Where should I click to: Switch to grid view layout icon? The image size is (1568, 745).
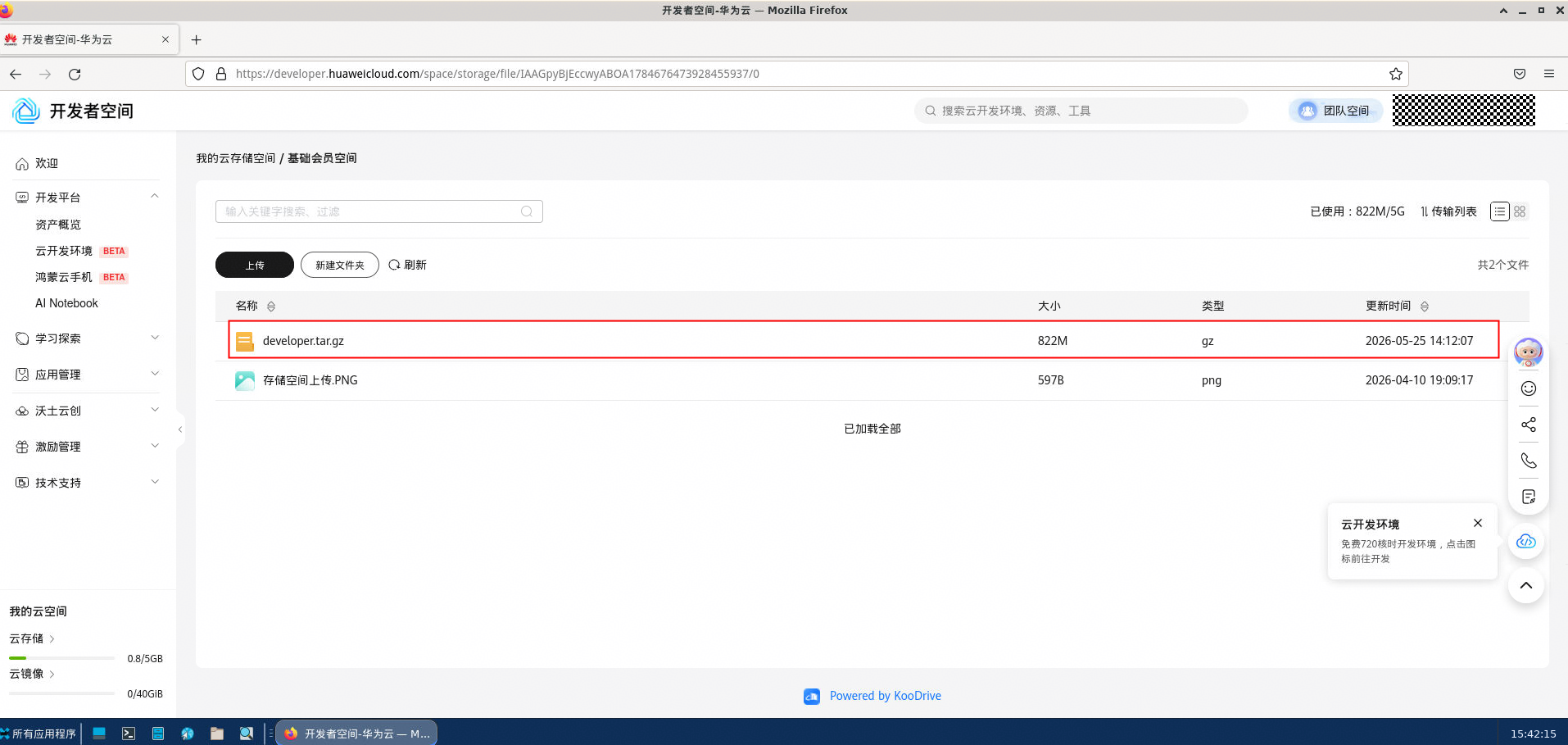(x=1520, y=211)
